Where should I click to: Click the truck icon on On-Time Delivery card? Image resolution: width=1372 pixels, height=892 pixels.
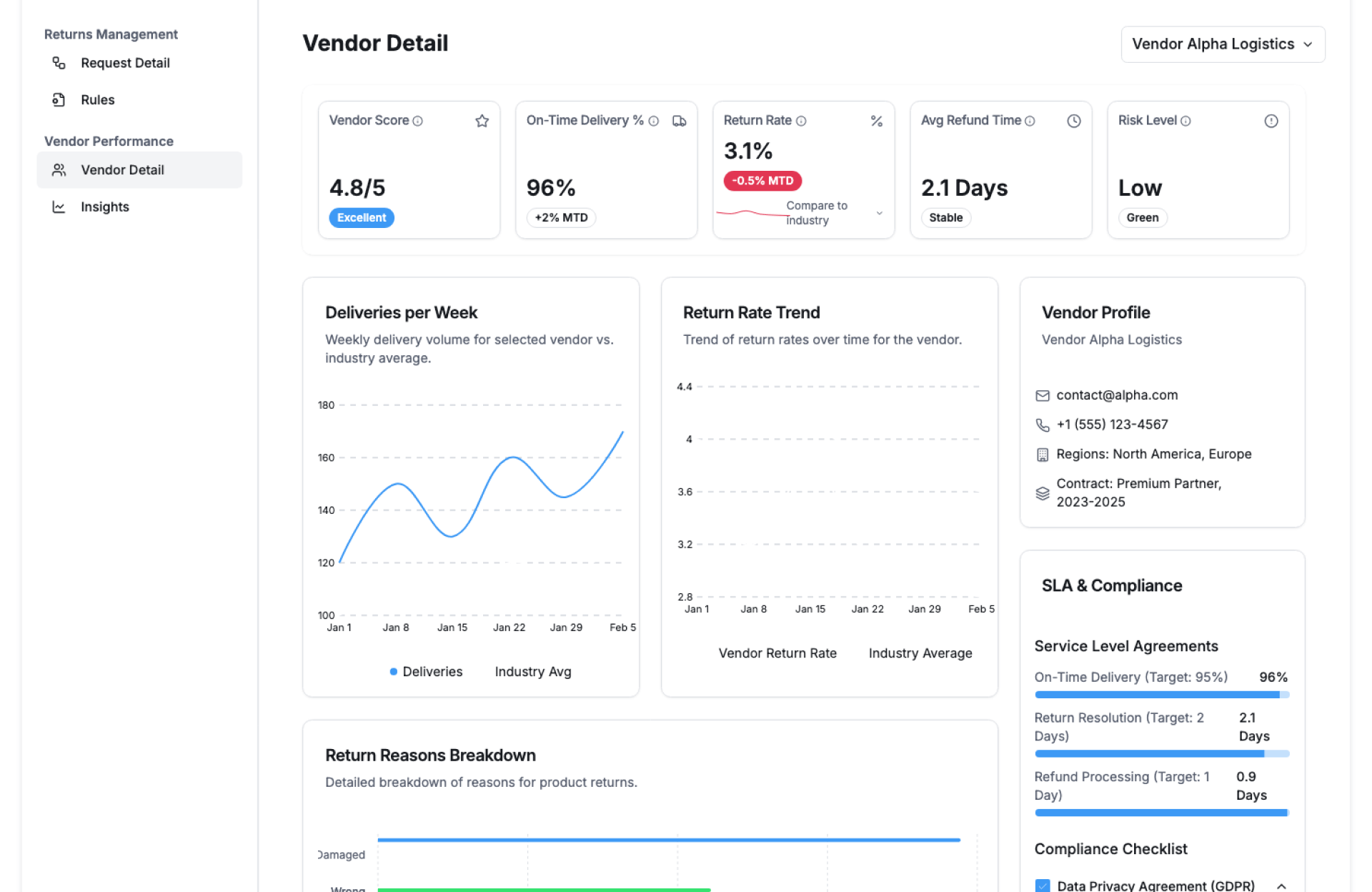coord(679,121)
